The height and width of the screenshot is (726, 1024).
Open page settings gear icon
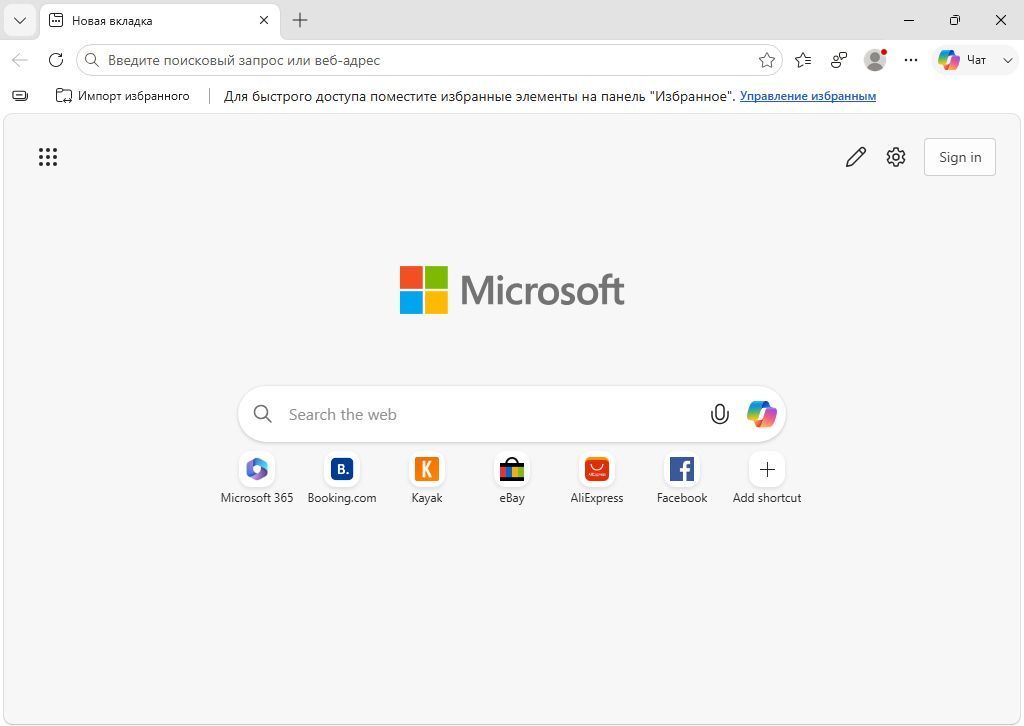pos(896,157)
